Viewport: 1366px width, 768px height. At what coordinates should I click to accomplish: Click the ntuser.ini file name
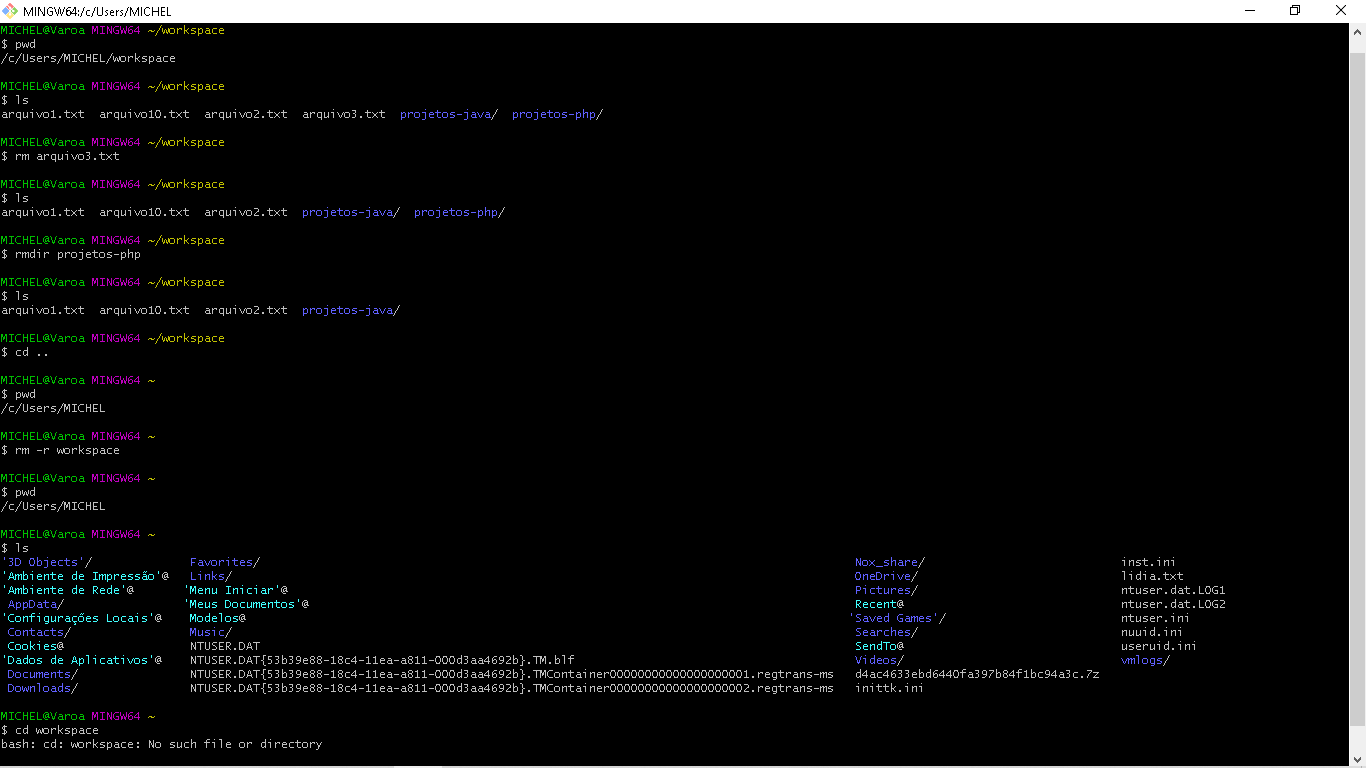1156,618
